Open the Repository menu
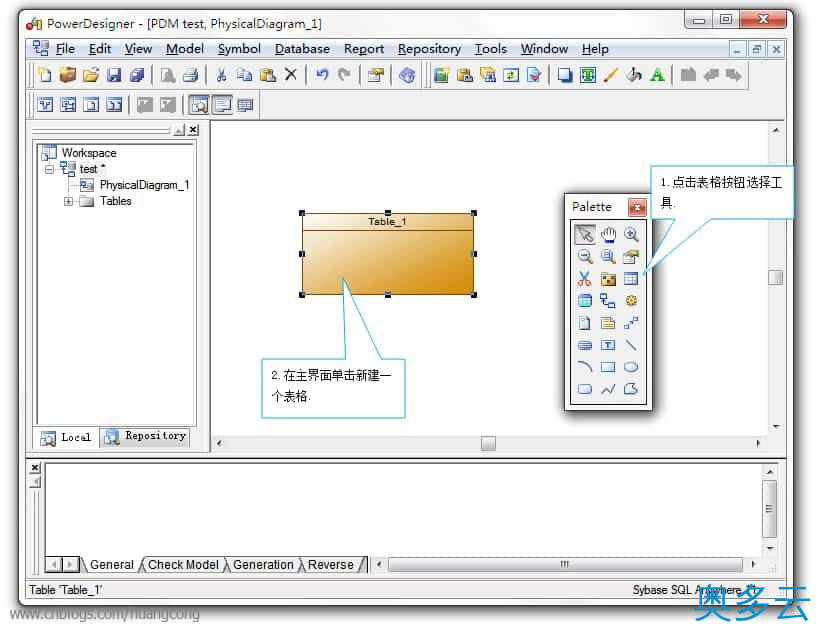The width and height of the screenshot is (821, 632). pyautogui.click(x=429, y=49)
